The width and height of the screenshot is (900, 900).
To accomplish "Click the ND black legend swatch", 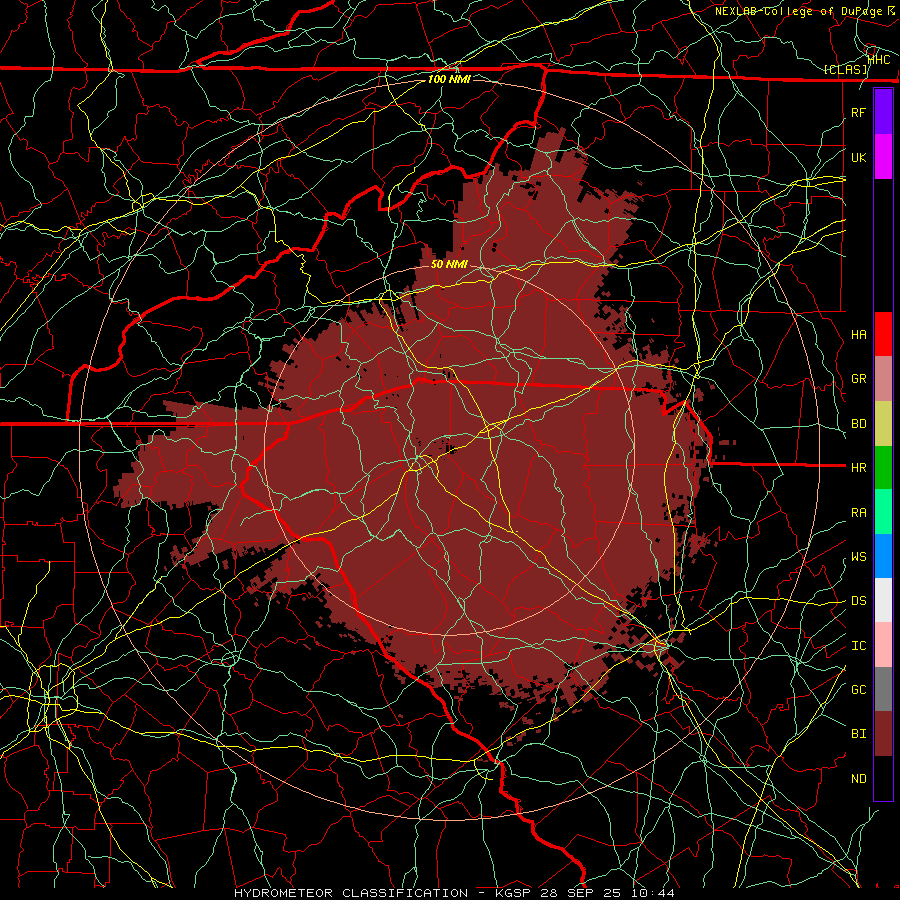I will coord(883,778).
